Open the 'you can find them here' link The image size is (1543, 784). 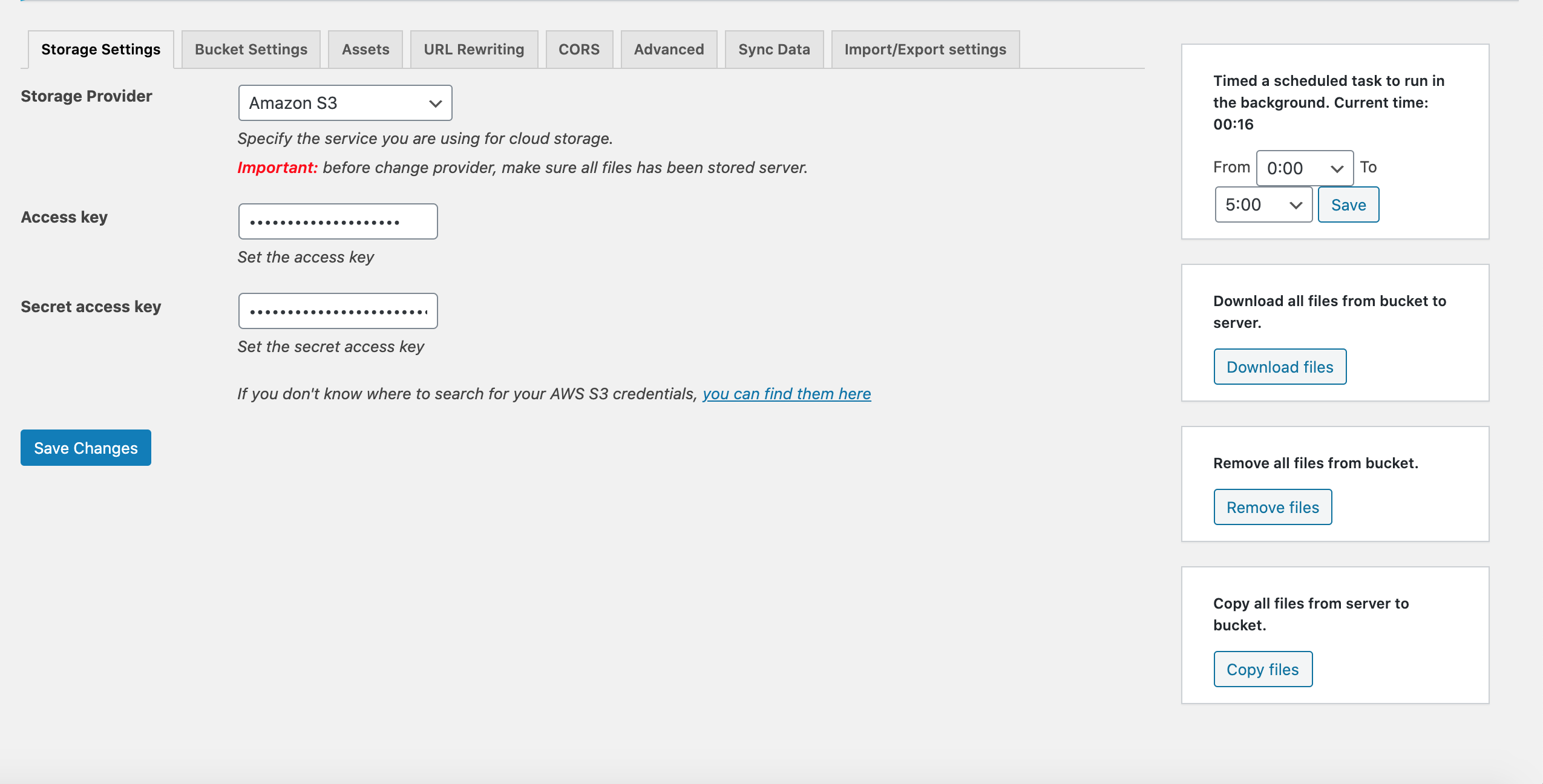[x=786, y=394]
